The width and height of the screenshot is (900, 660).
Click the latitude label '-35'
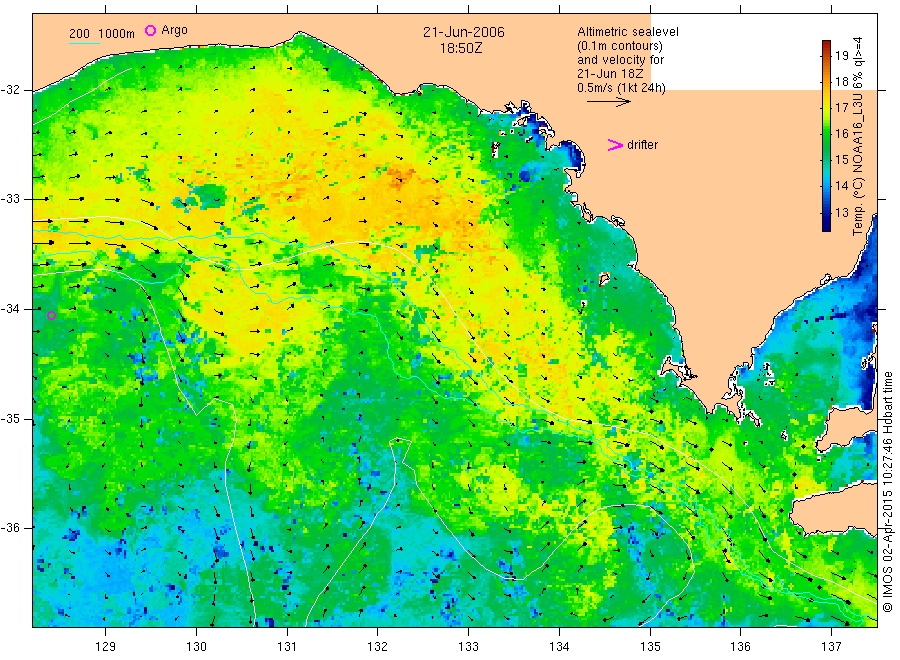(x=10, y=419)
